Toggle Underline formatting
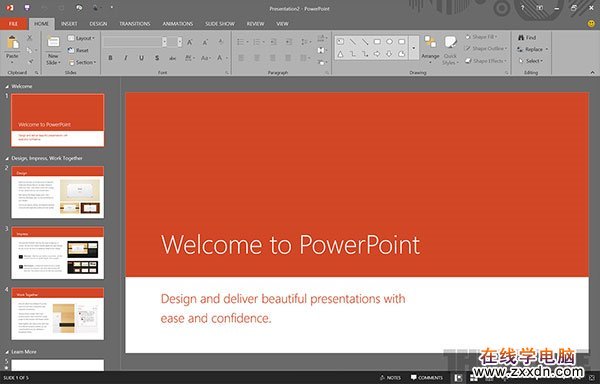 point(142,58)
